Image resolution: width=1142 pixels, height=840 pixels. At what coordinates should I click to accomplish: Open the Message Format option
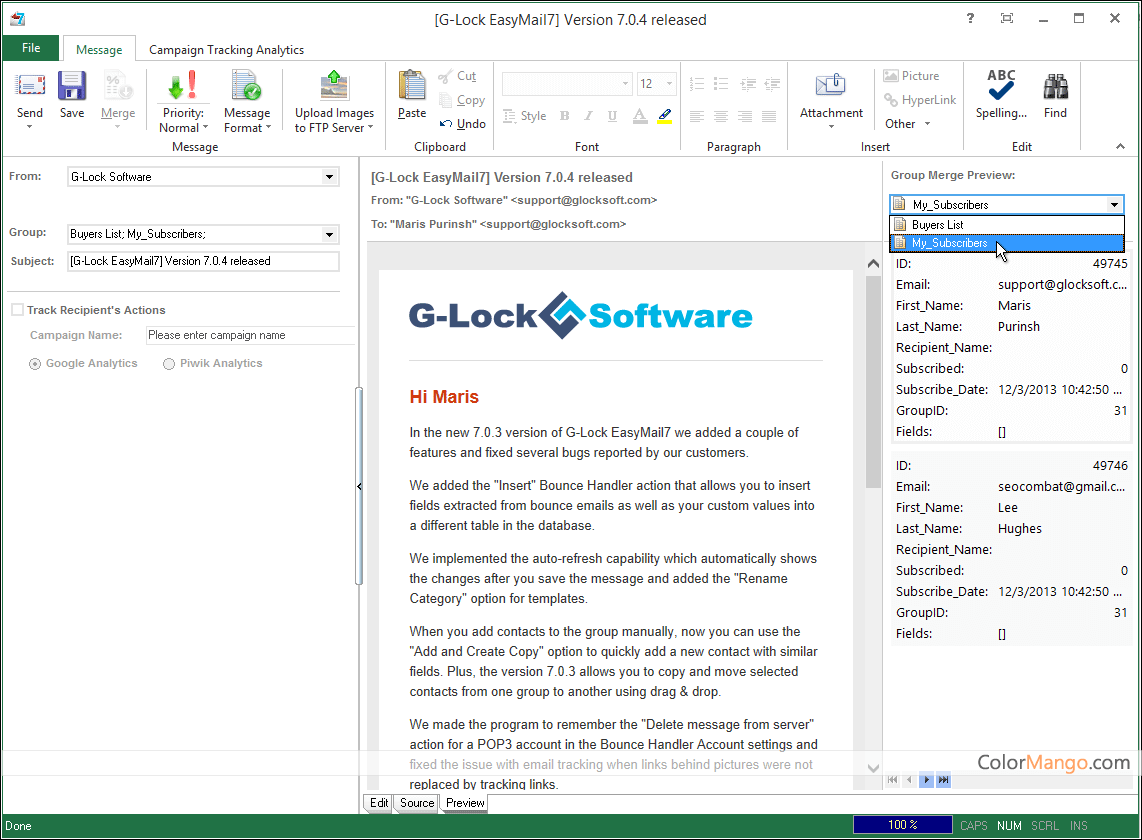pos(246,87)
